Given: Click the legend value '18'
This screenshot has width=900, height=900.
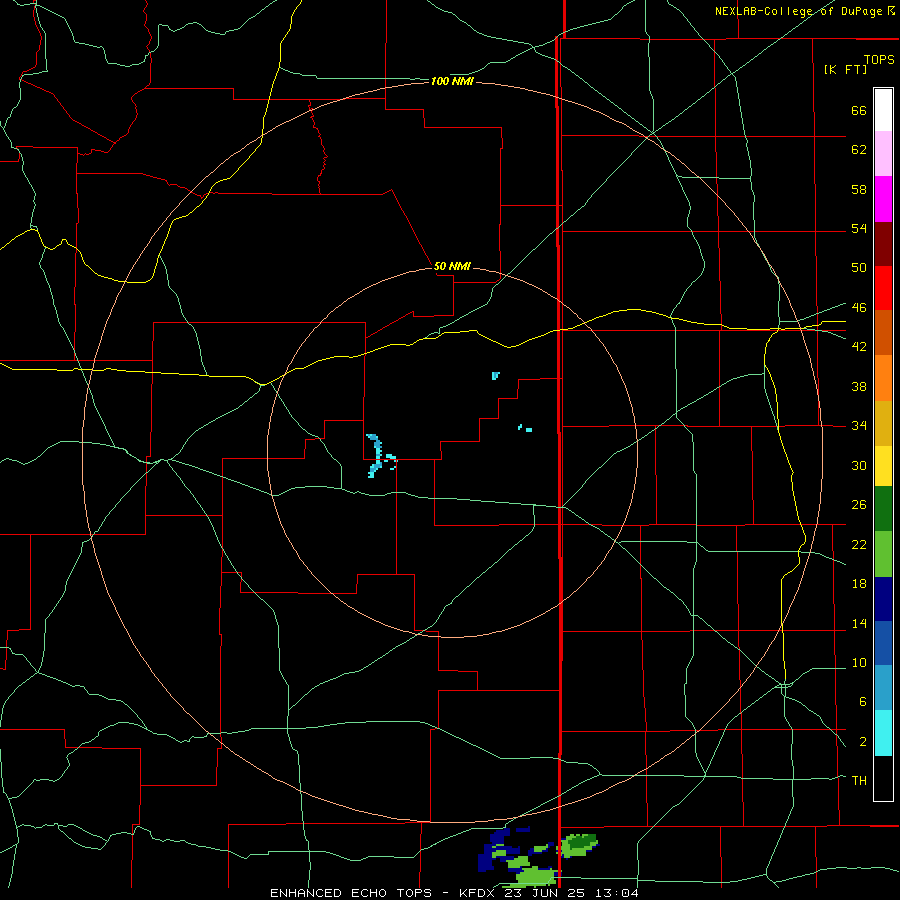Looking at the screenshot, I should [859, 584].
